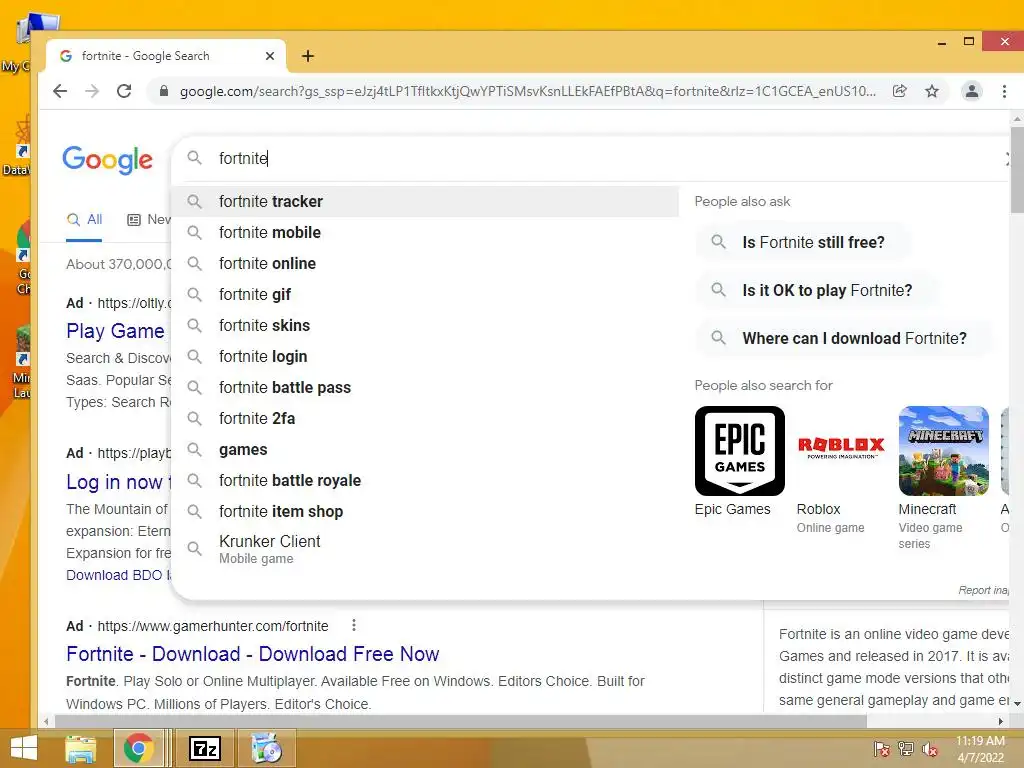Launch 7-Zip from the taskbar
Screen dimensions: 1024x768
click(204, 748)
